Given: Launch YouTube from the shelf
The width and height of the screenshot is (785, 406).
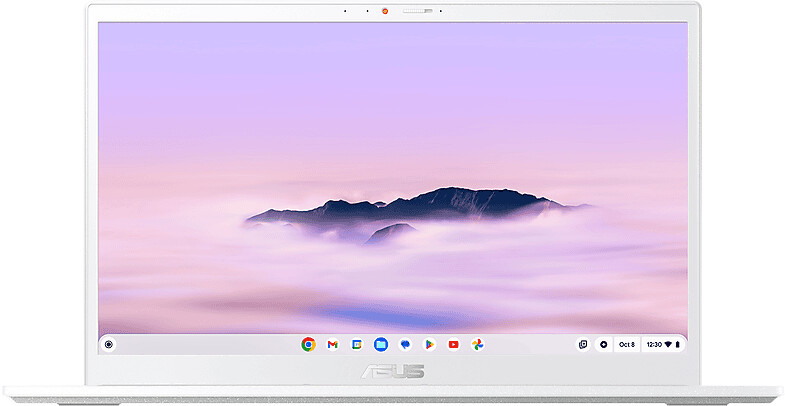Looking at the screenshot, I should (x=453, y=344).
